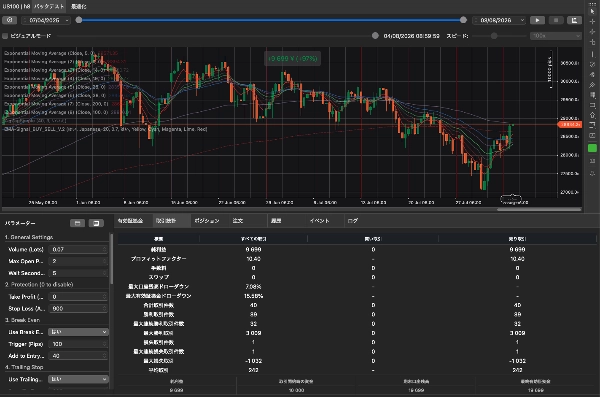Click the chart horizontal scrollbar
This screenshot has width=600, height=397.
click(539, 209)
